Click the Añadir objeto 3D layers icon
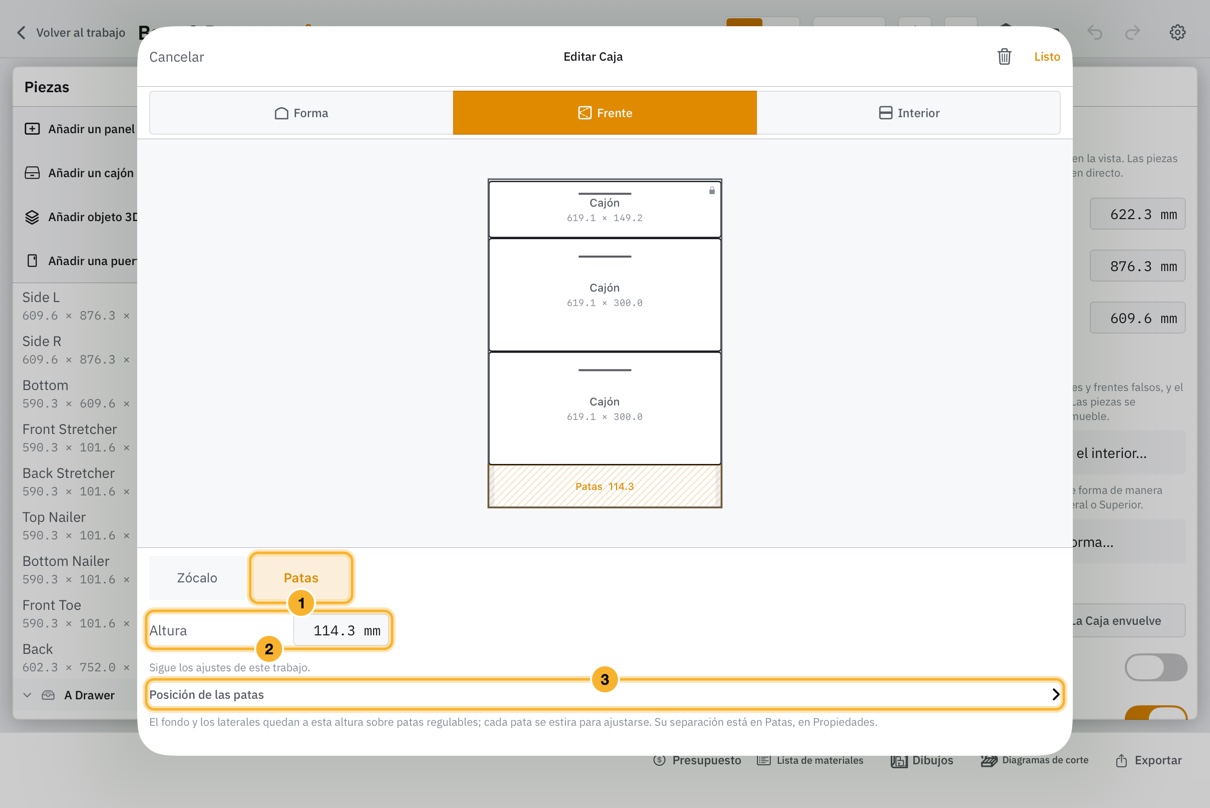The height and width of the screenshot is (808, 1210). [x=32, y=217]
